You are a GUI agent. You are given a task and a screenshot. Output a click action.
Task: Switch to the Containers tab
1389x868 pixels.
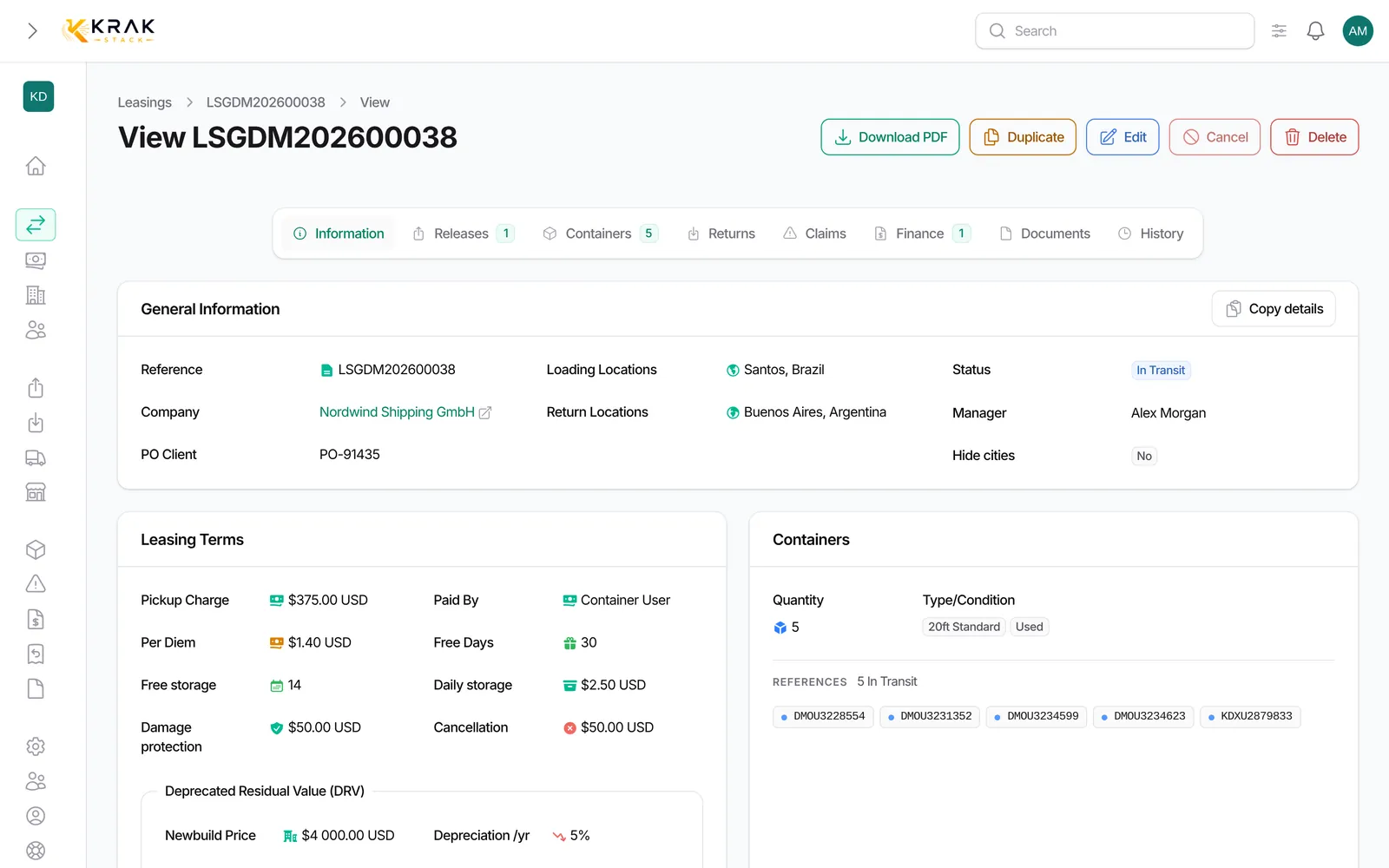click(601, 233)
